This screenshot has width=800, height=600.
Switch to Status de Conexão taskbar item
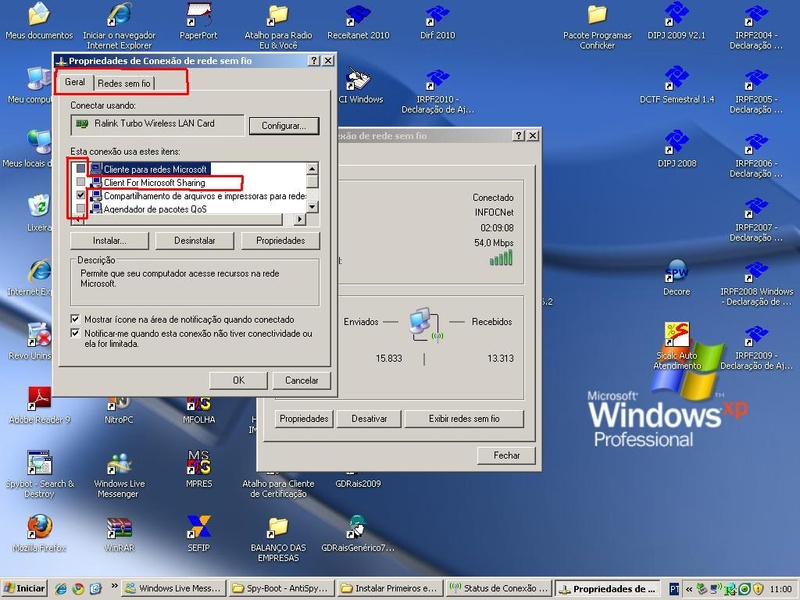coord(498,589)
